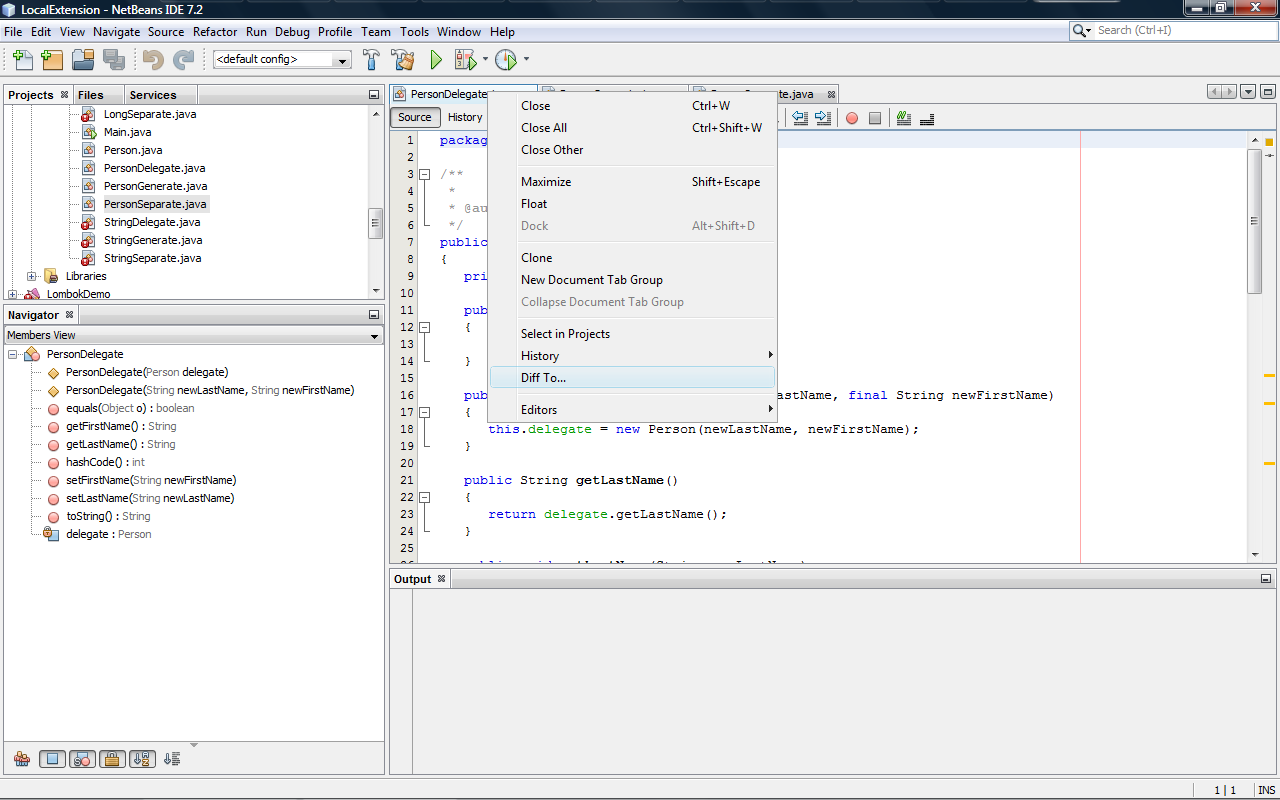Click the Clean and Build icon
This screenshot has height=800, width=1280.
point(403,60)
